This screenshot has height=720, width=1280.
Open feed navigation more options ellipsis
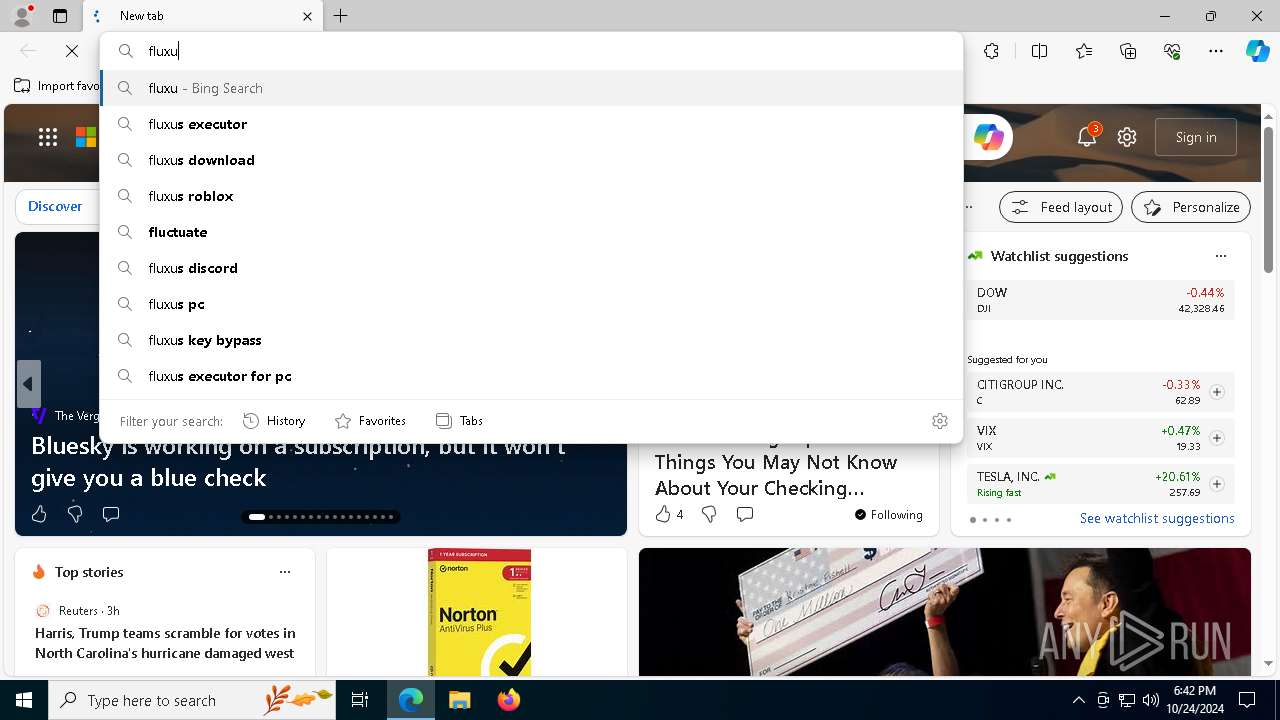(x=968, y=207)
